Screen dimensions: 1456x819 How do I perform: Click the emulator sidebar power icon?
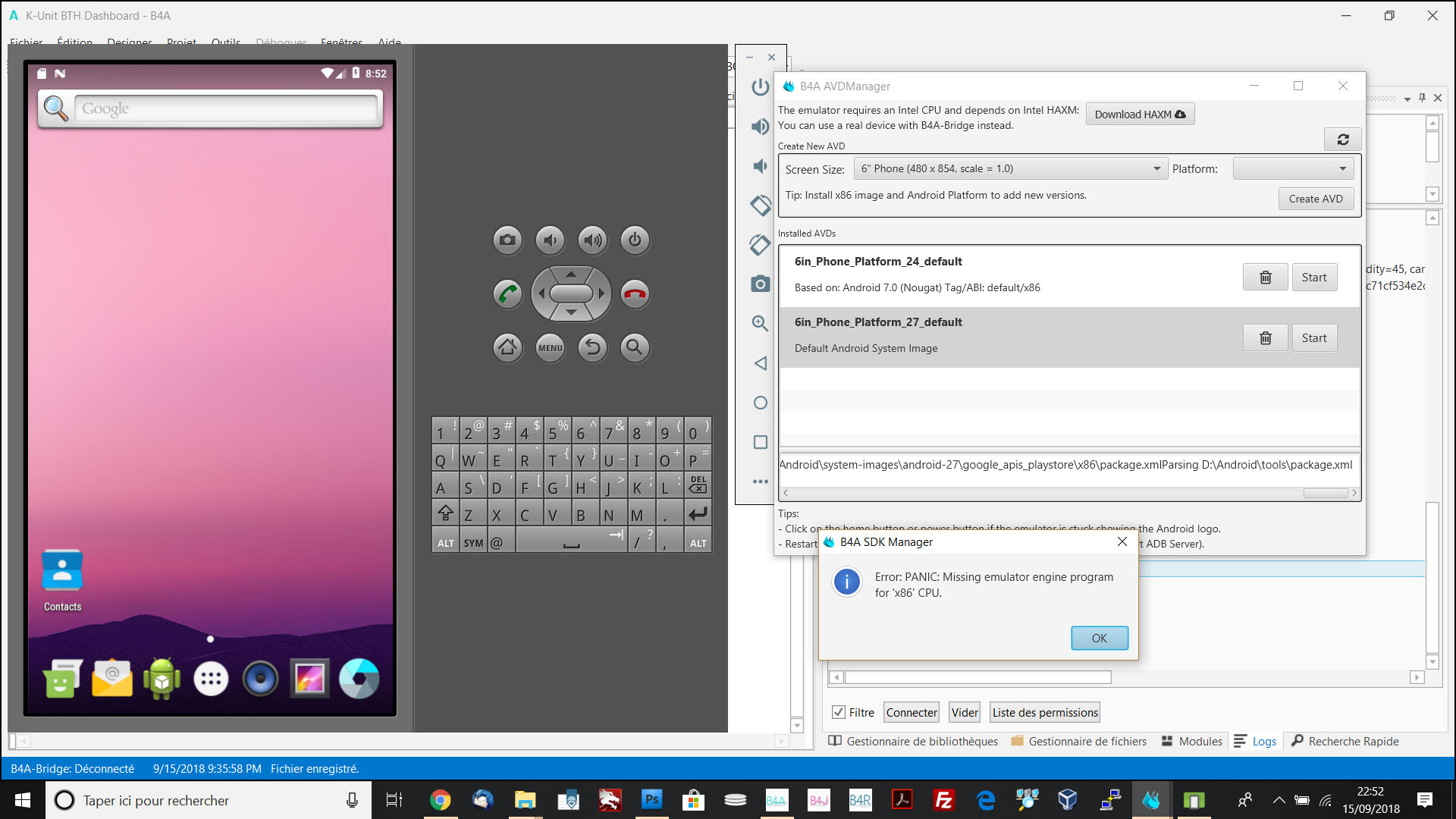[760, 87]
